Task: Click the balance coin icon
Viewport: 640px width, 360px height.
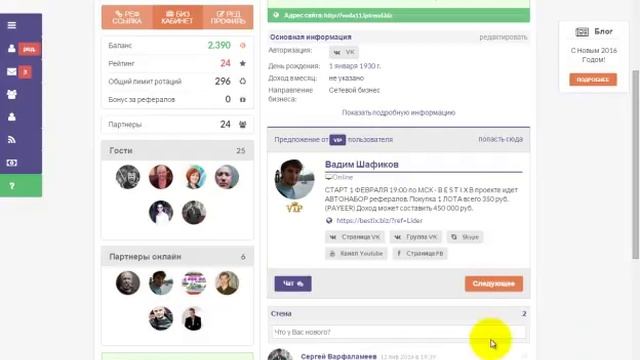Action: tap(243, 45)
